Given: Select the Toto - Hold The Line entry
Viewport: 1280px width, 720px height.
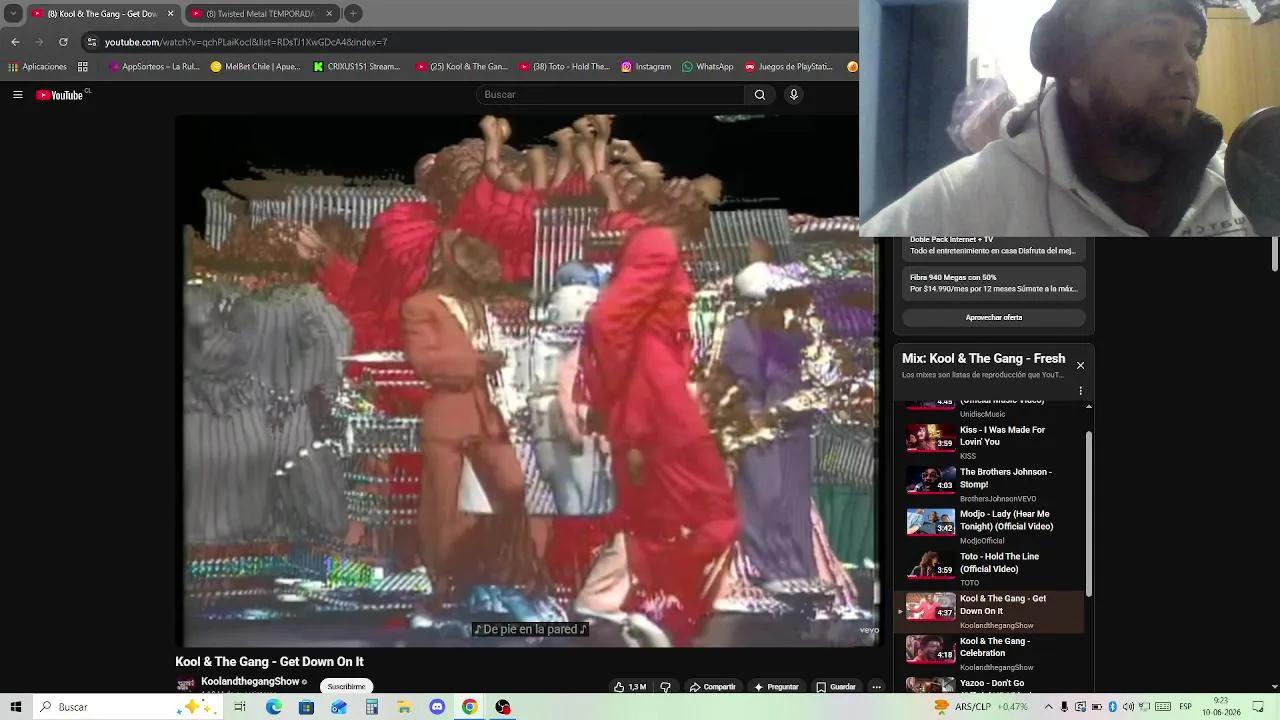Looking at the screenshot, I should (990, 569).
